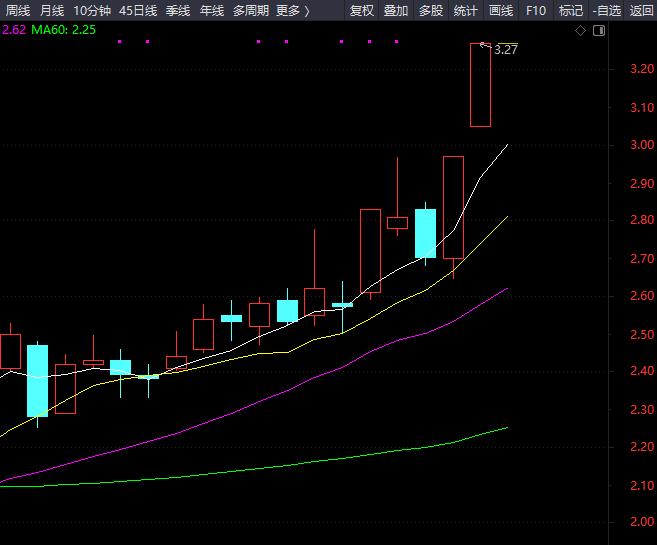Click 标记 mark button
Image resolution: width=657 pixels, height=545 pixels.
coord(571,10)
